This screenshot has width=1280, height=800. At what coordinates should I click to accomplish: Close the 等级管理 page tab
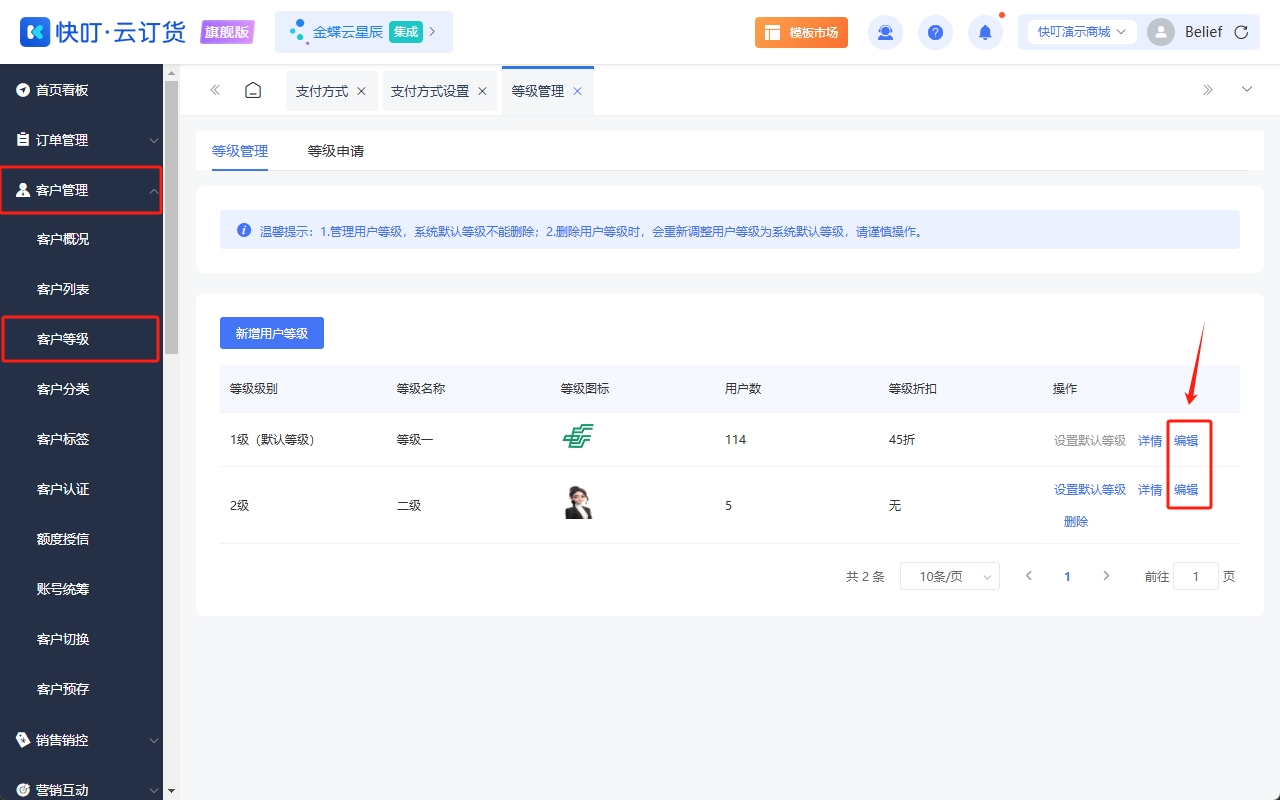(x=577, y=91)
